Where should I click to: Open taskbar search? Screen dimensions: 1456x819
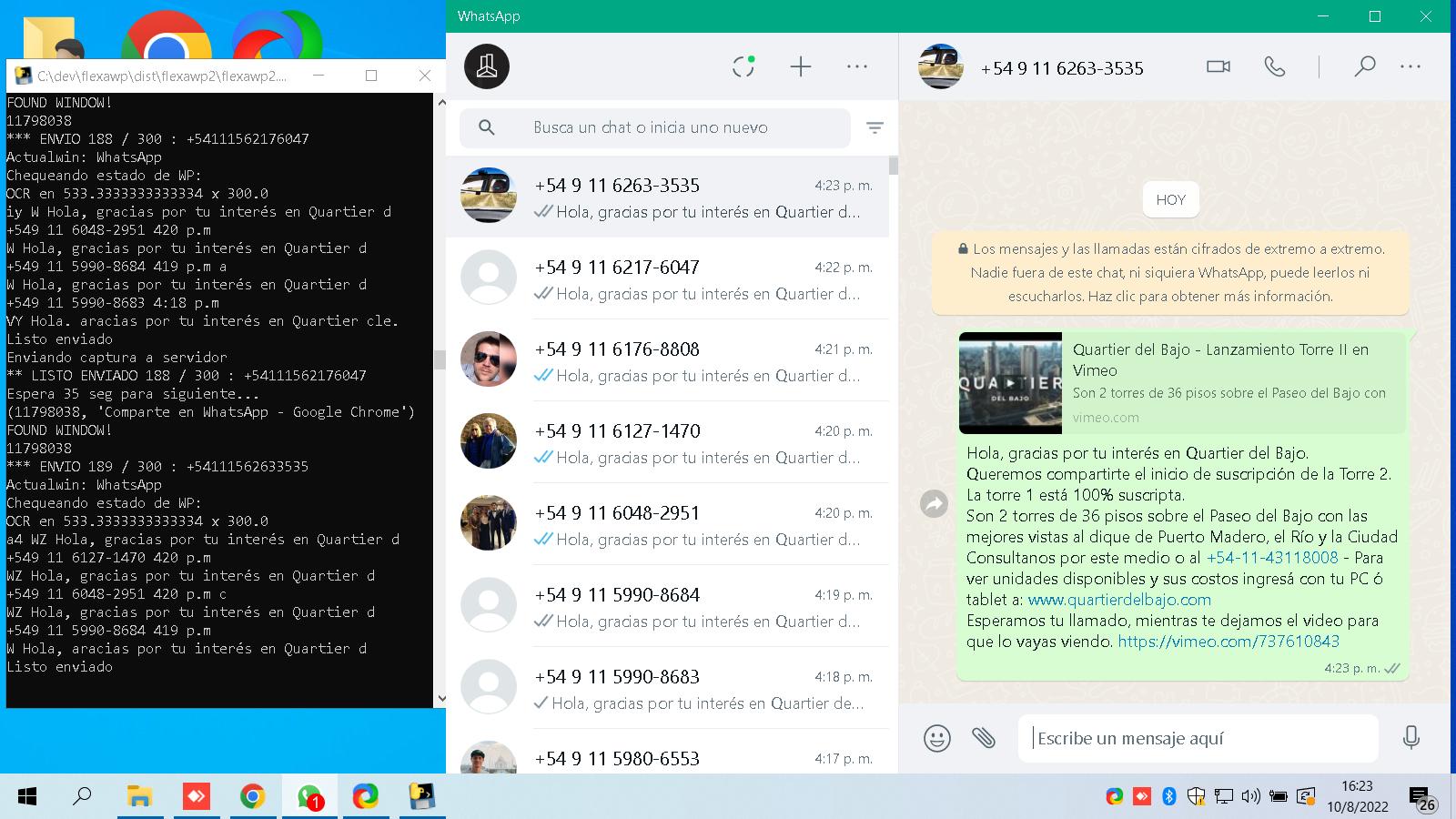pyautogui.click(x=82, y=797)
